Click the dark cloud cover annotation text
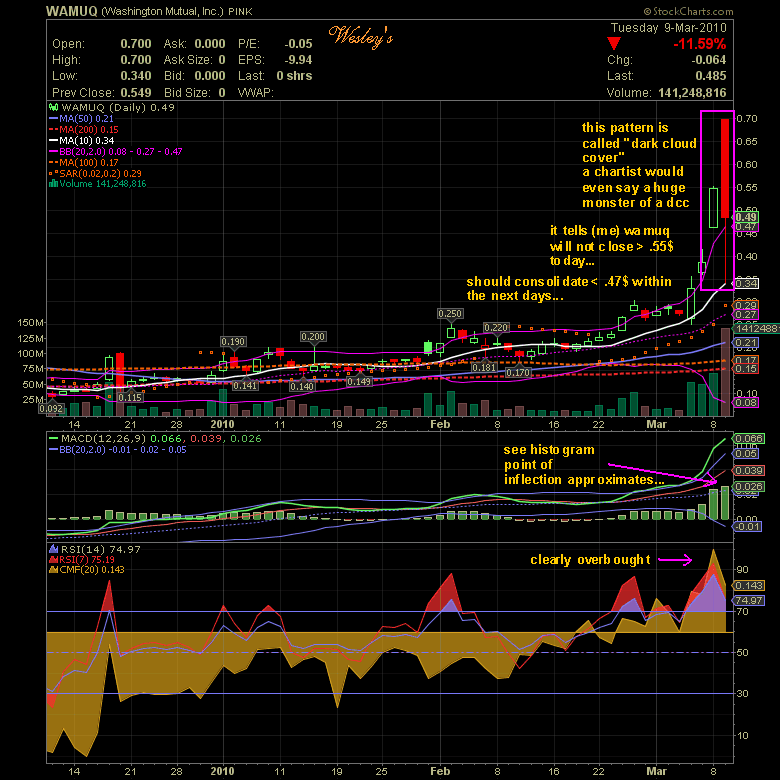780x780 pixels. coord(639,165)
